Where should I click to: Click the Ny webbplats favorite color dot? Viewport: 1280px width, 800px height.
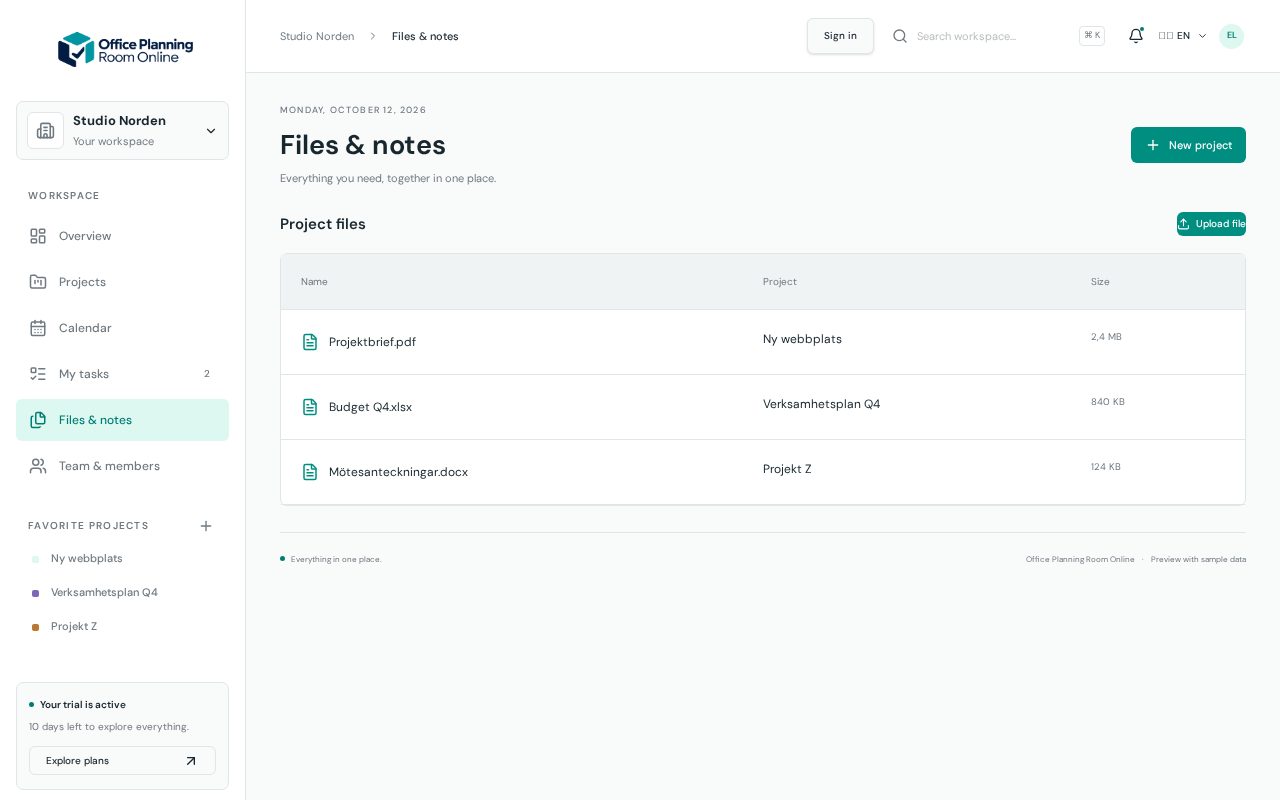[x=36, y=560]
